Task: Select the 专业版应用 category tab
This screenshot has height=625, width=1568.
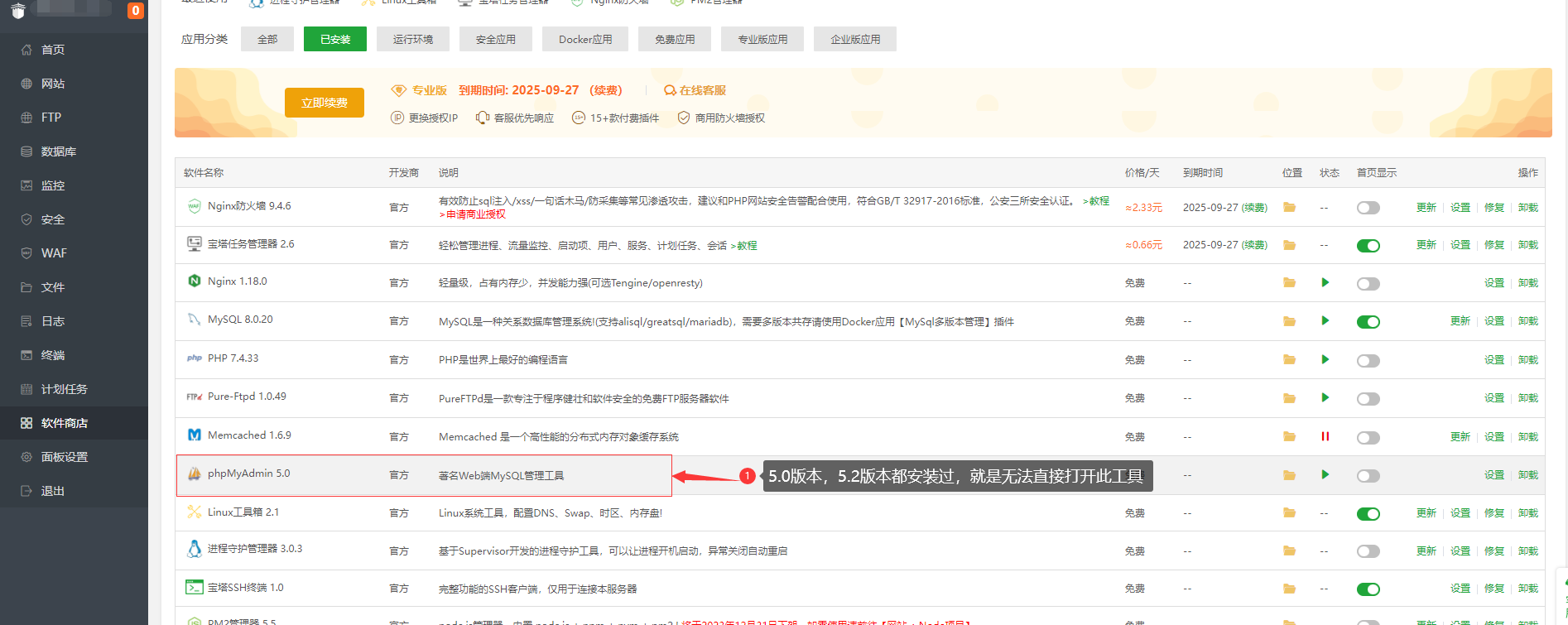Action: [762, 39]
